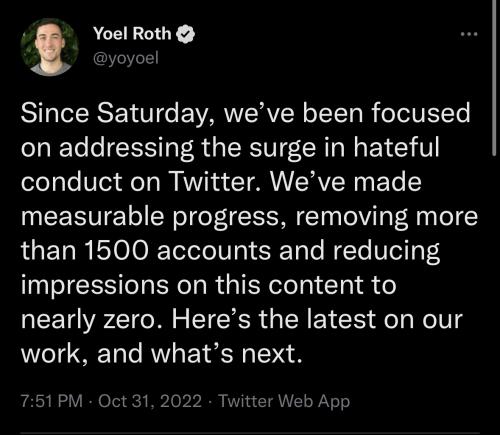Click the word "impressions" in the tweet
The width and height of the screenshot is (500, 435).
point(95,286)
